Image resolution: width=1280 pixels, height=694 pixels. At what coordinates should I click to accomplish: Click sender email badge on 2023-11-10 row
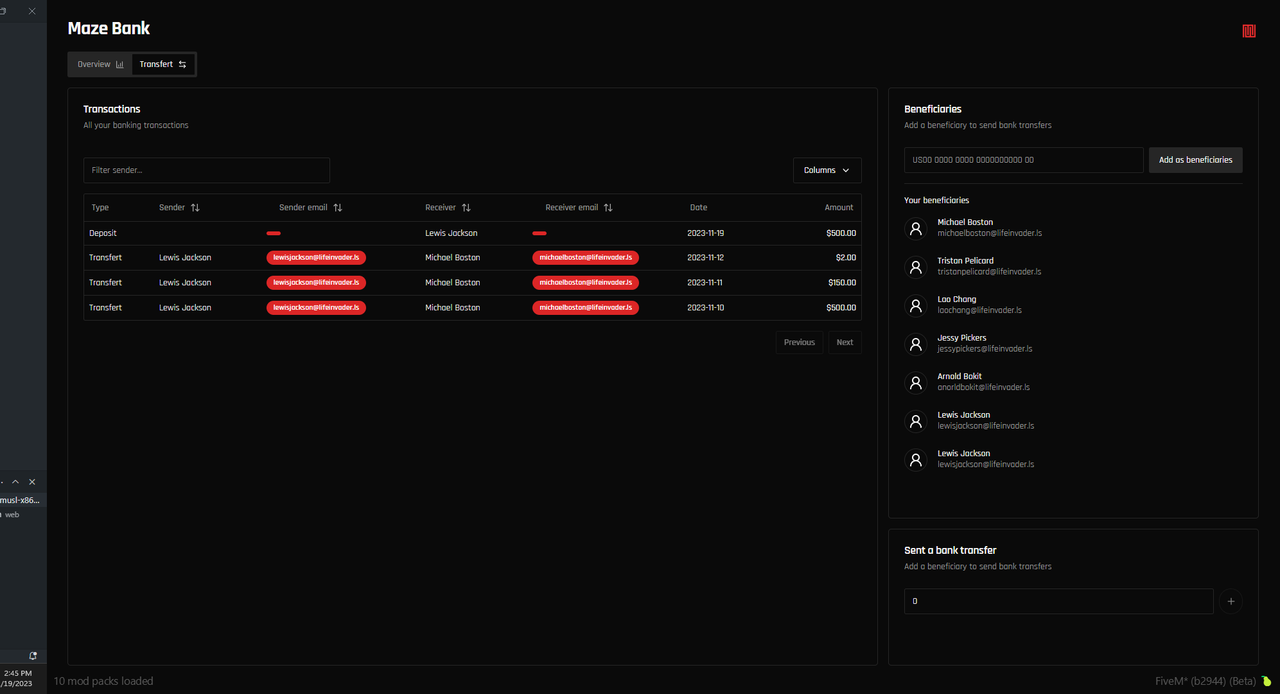(x=316, y=308)
